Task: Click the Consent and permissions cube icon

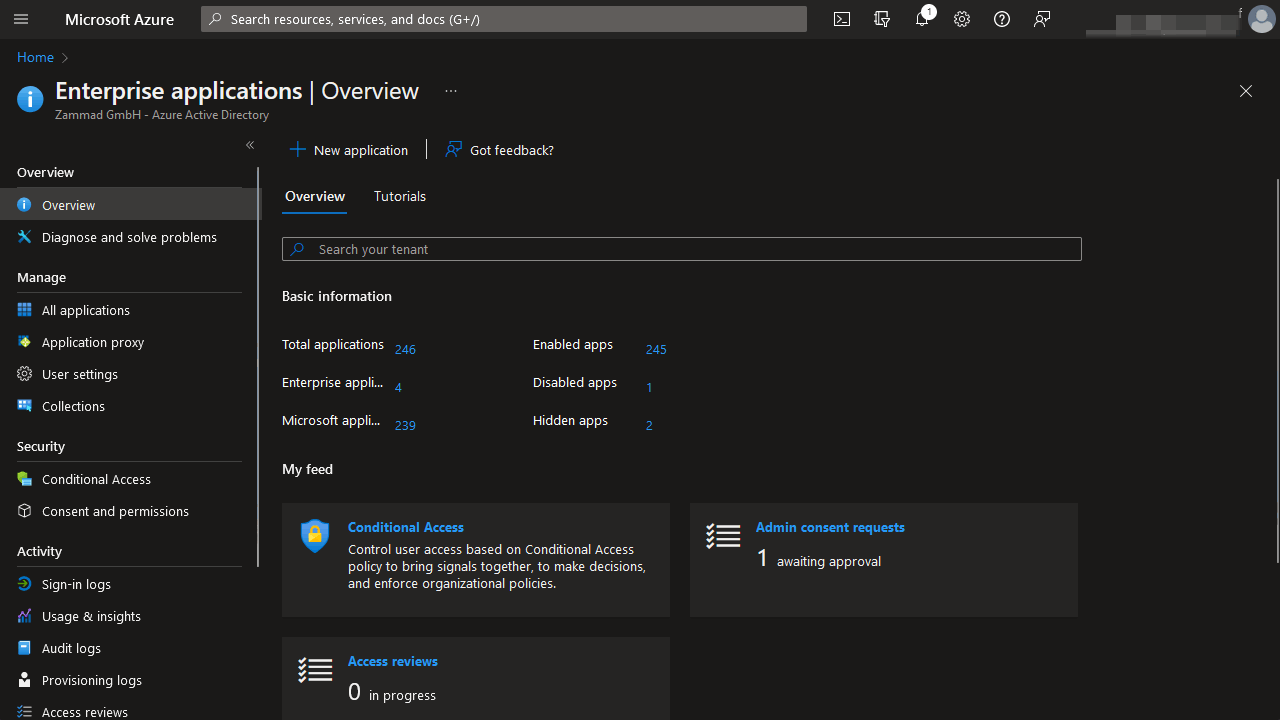Action: pyautogui.click(x=25, y=511)
